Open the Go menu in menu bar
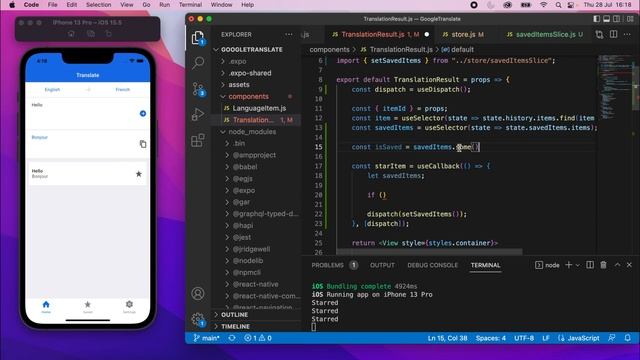Screen dimensions: 640x360 click(146, 5)
